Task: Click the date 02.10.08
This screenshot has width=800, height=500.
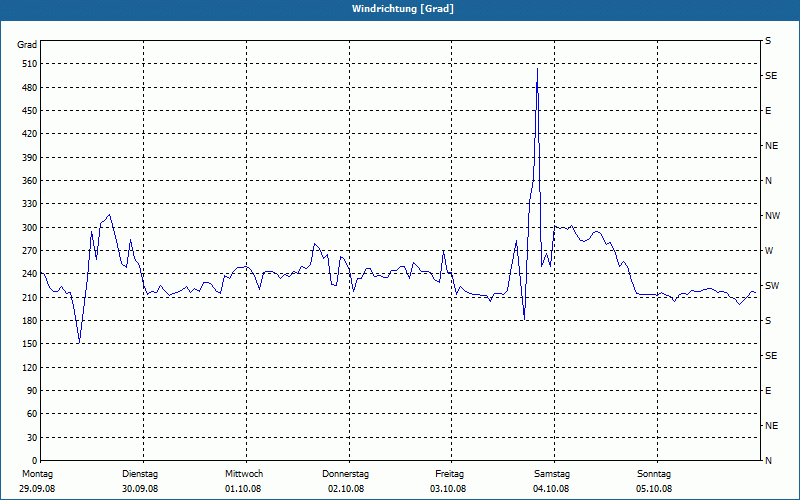Action: (346, 489)
